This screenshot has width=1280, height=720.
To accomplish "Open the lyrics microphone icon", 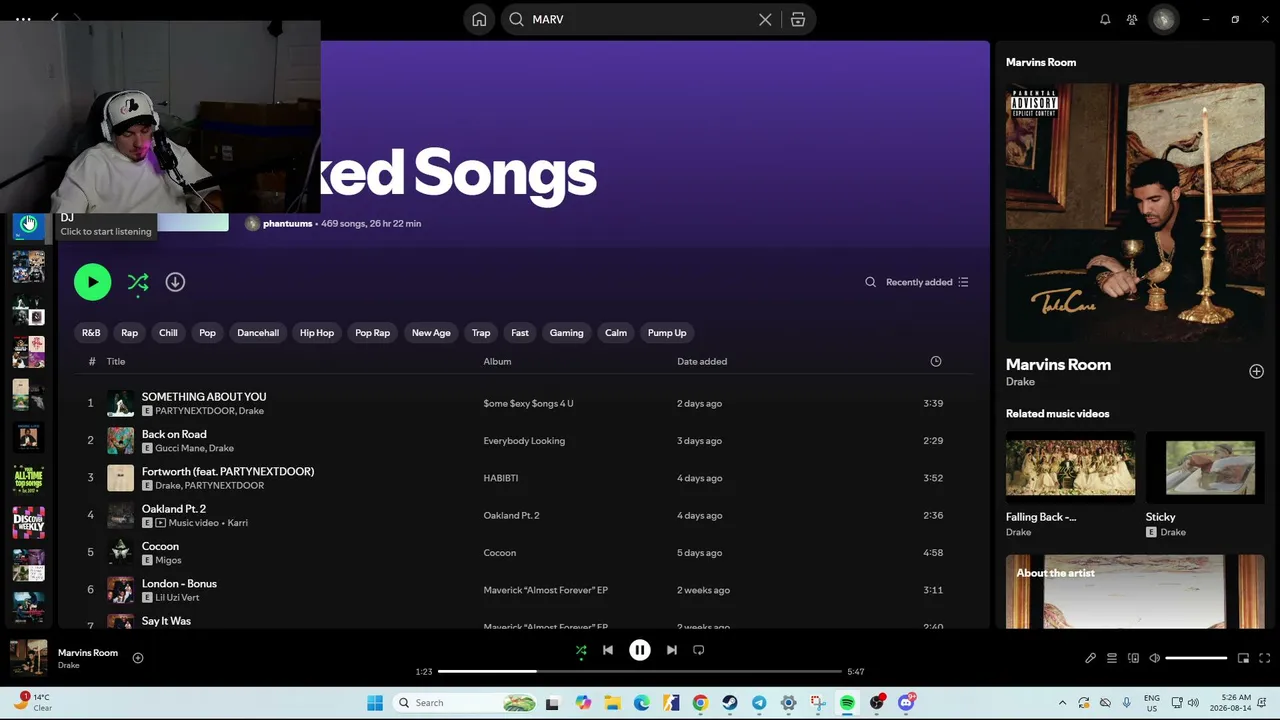I will tap(1090, 658).
